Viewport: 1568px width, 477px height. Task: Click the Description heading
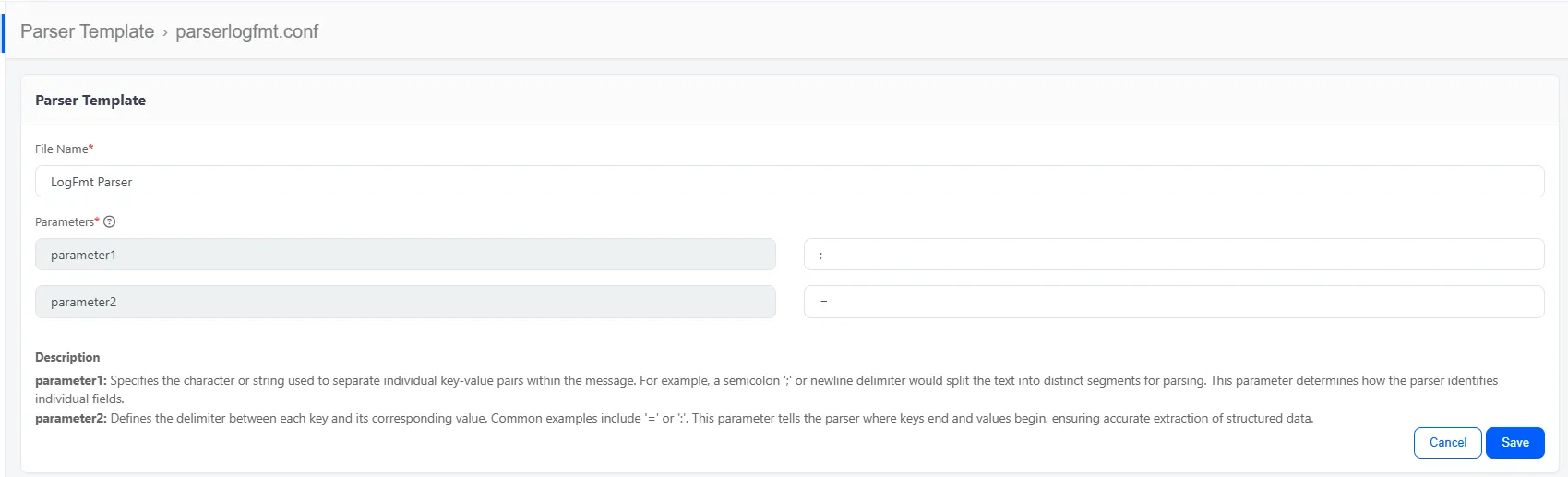[67, 357]
